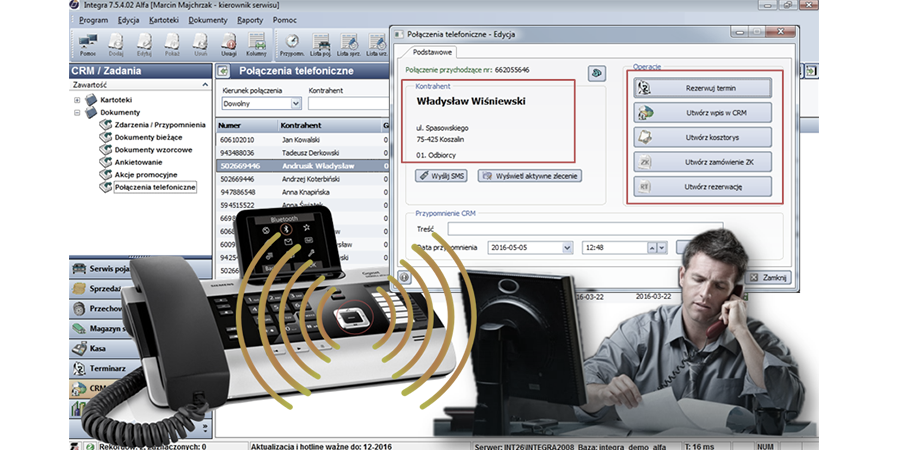Screen dimensions: 900x450
Task: Select Połączenia telefoniczne in tree
Action: click(155, 187)
